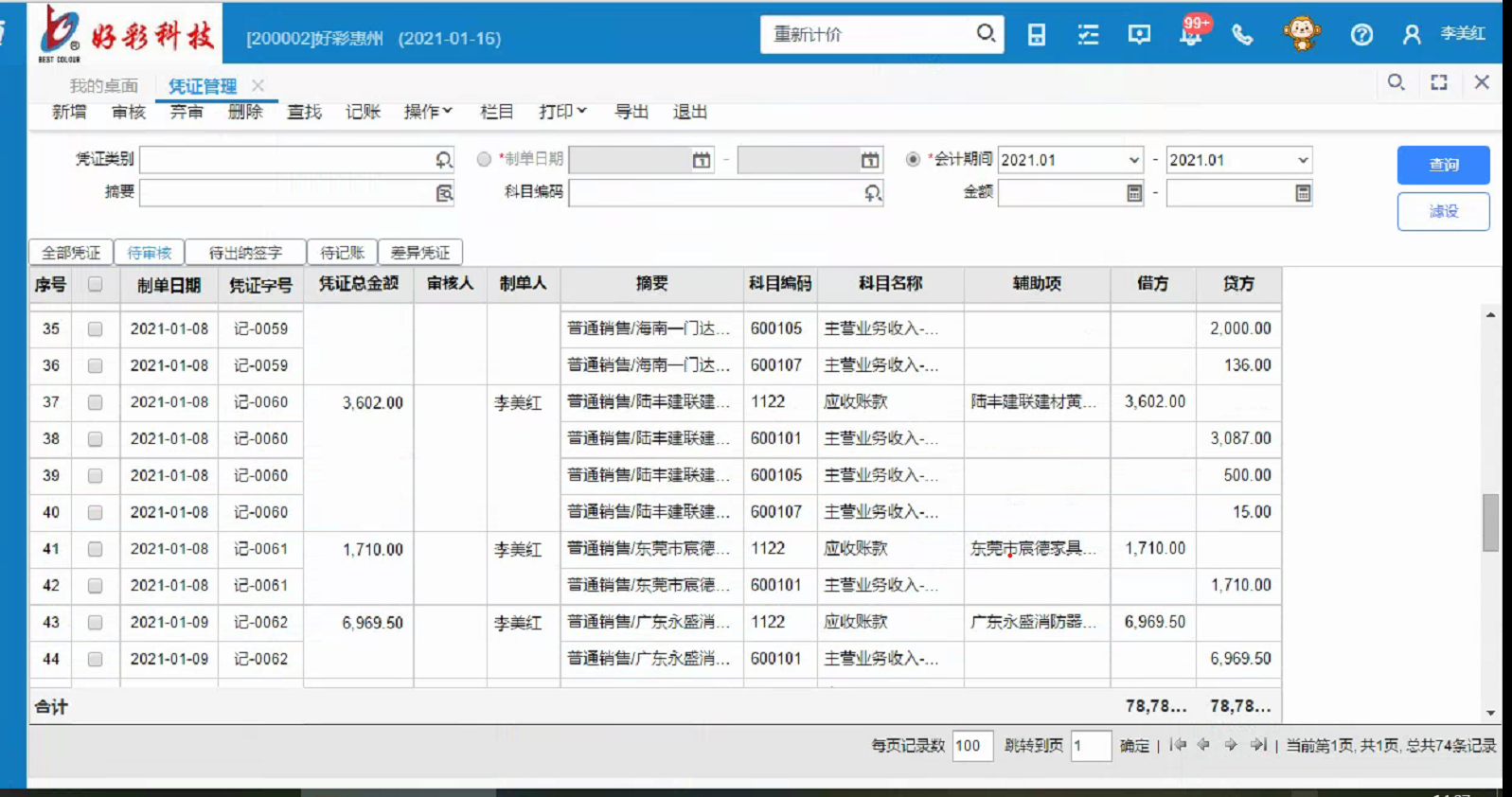Click the lookup icon in the 凭证类别 field
Viewport: 1512px width, 797px height.
coord(443,160)
